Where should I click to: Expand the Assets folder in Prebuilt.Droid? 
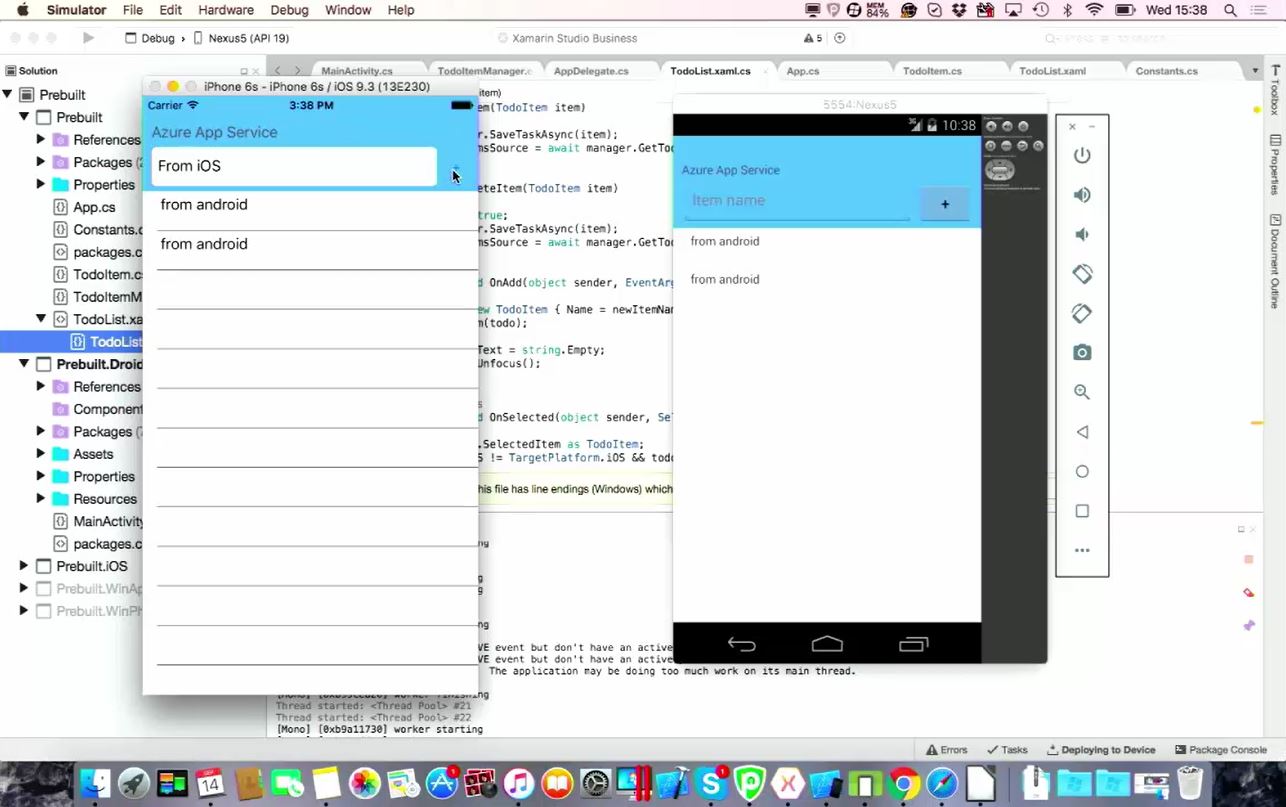coord(41,454)
